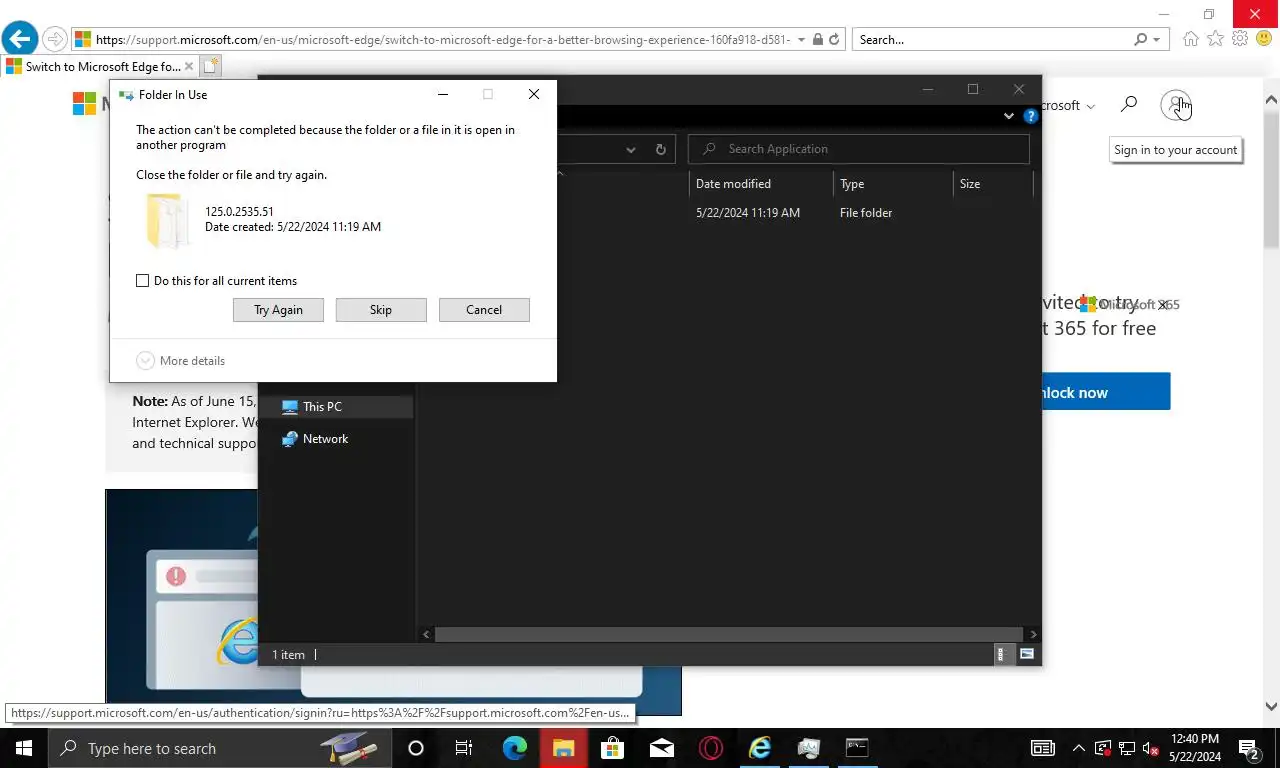Refresh the File Explorer folder view
This screenshot has height=768, width=1280.
(660, 149)
